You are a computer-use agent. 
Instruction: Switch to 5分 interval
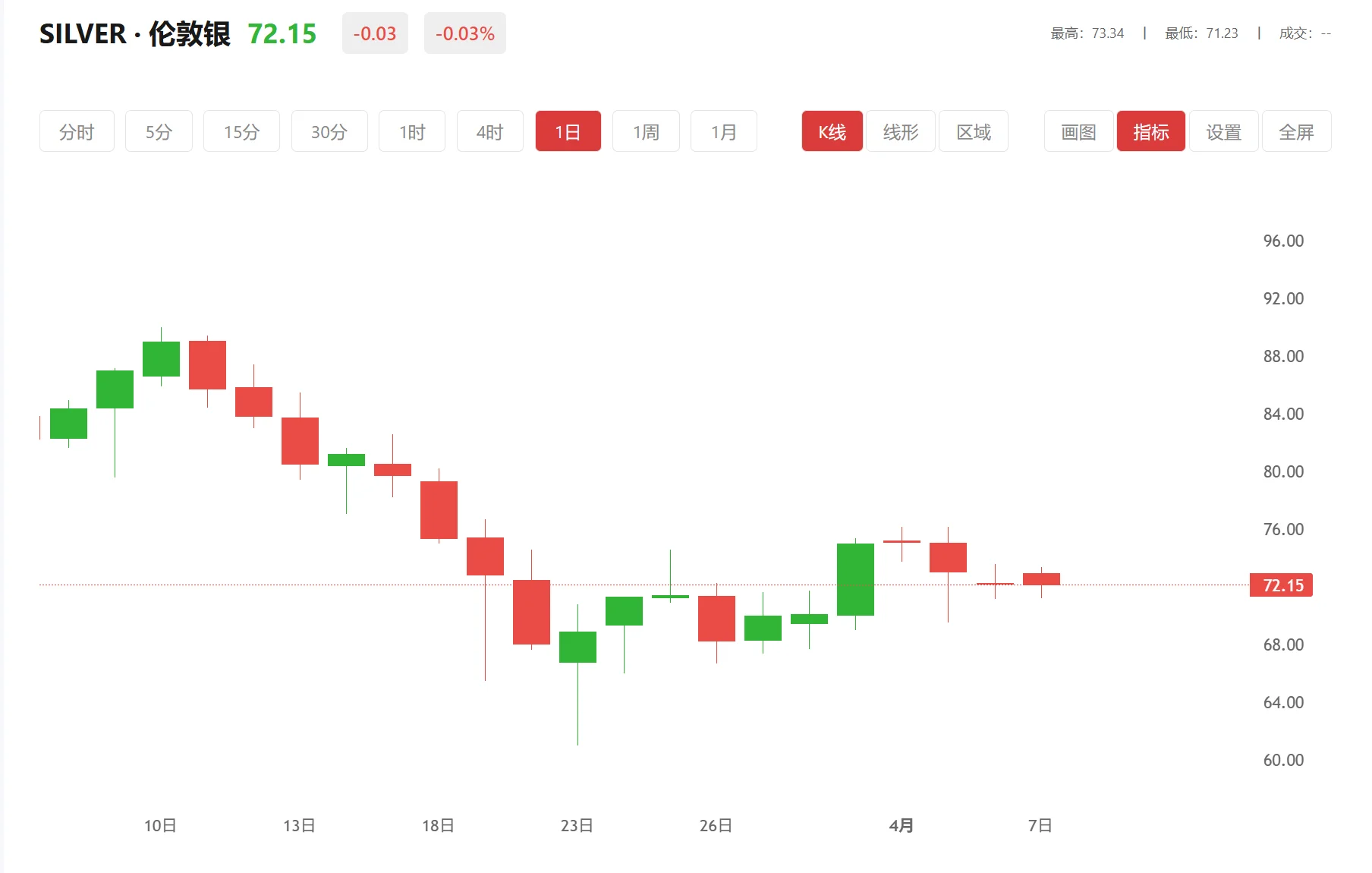pos(159,131)
